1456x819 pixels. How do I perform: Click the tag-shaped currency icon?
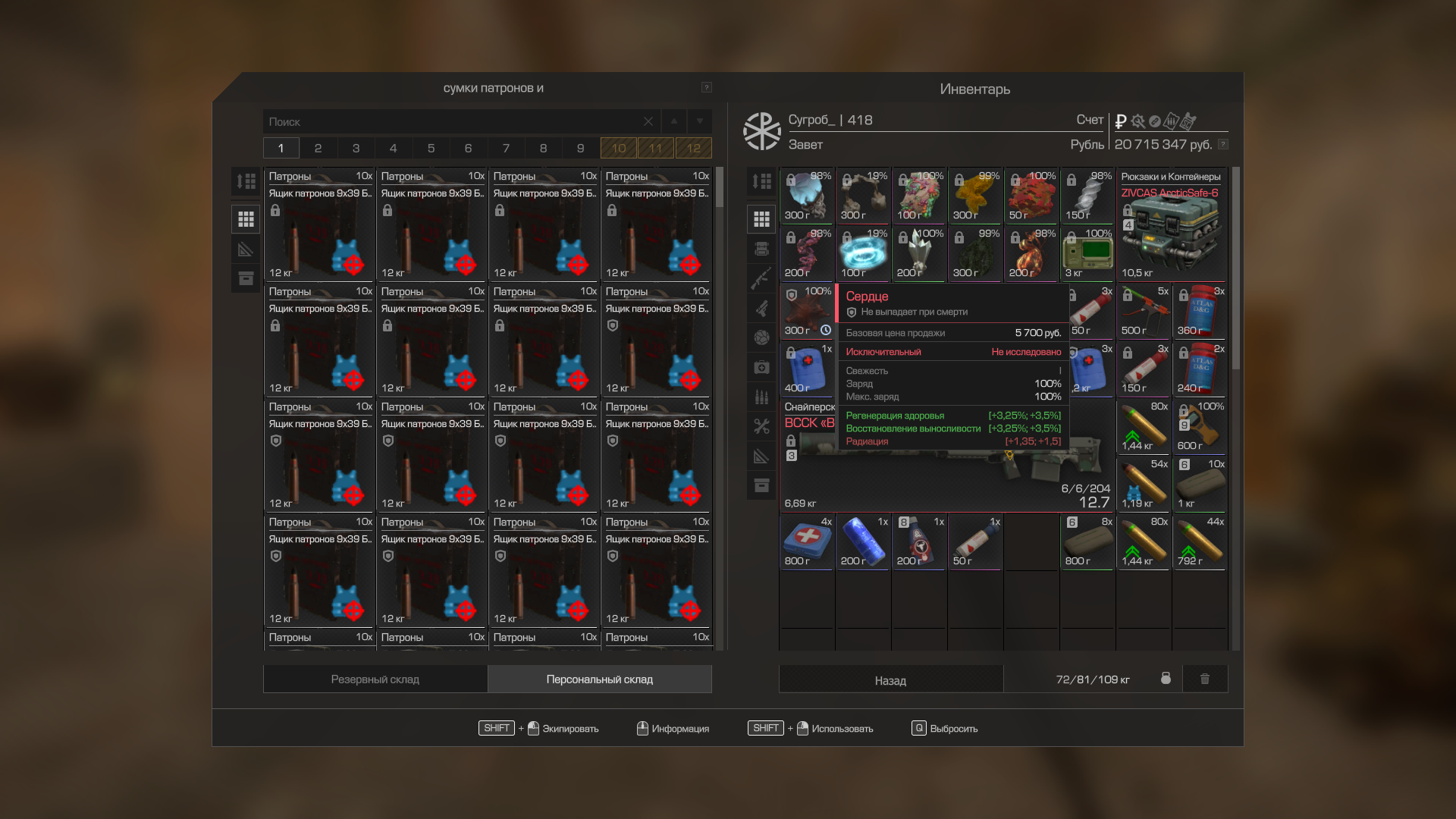1188,121
